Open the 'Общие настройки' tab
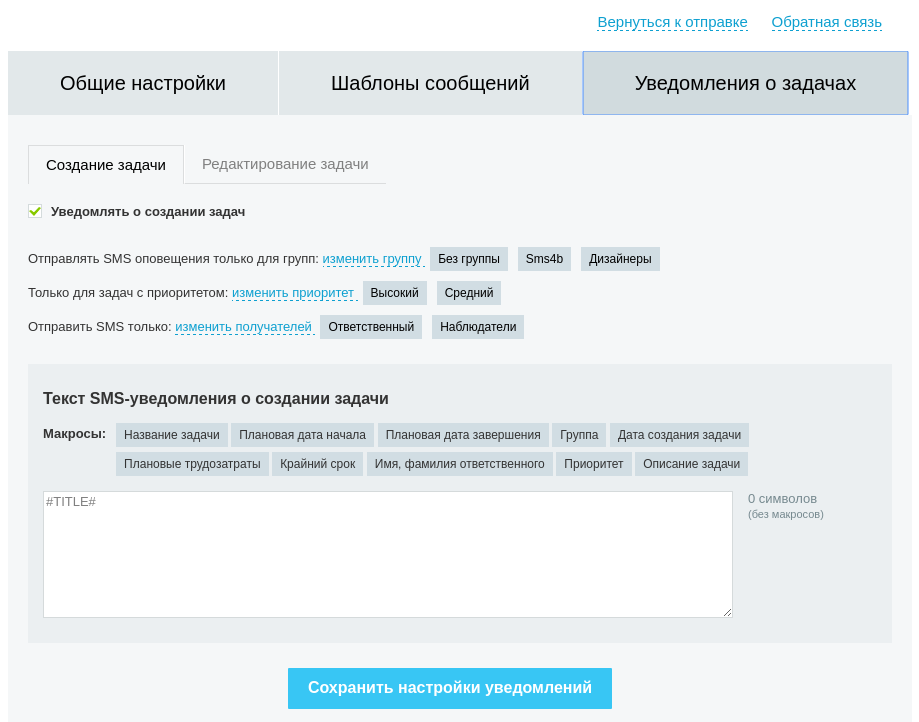The height and width of the screenshot is (722, 919). pyautogui.click(x=143, y=83)
